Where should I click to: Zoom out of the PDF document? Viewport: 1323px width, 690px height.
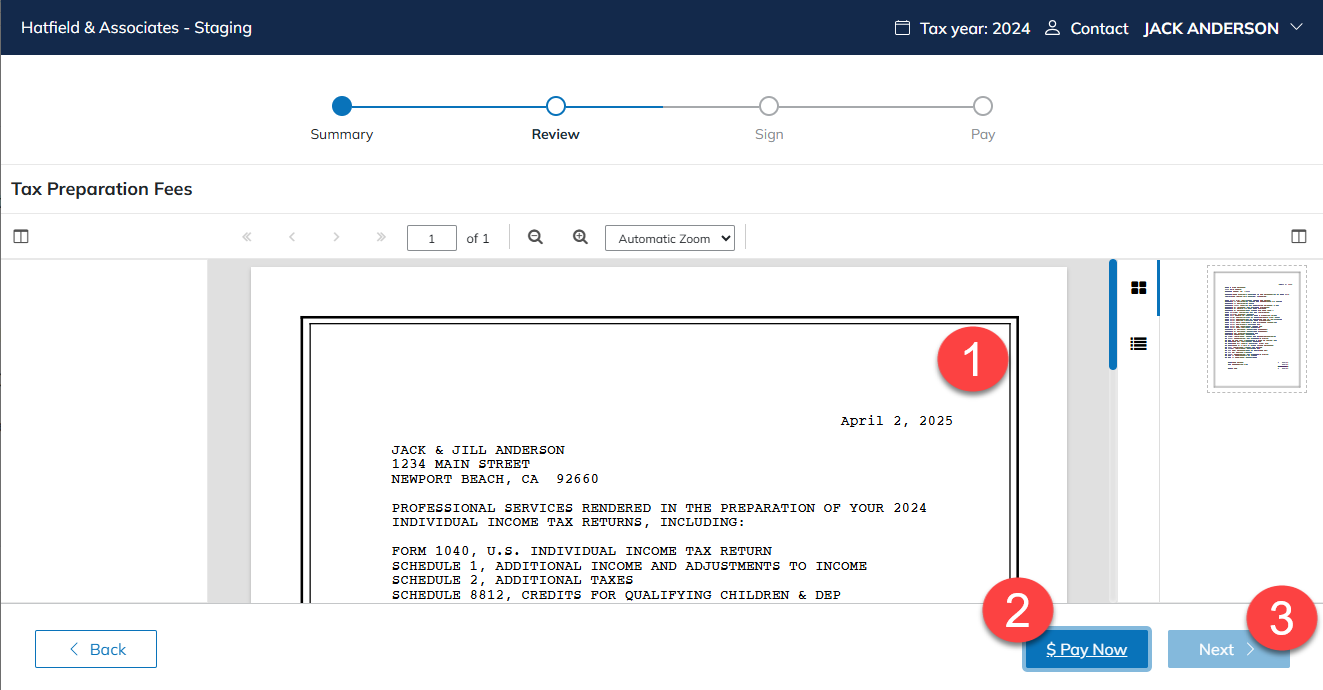tap(535, 238)
